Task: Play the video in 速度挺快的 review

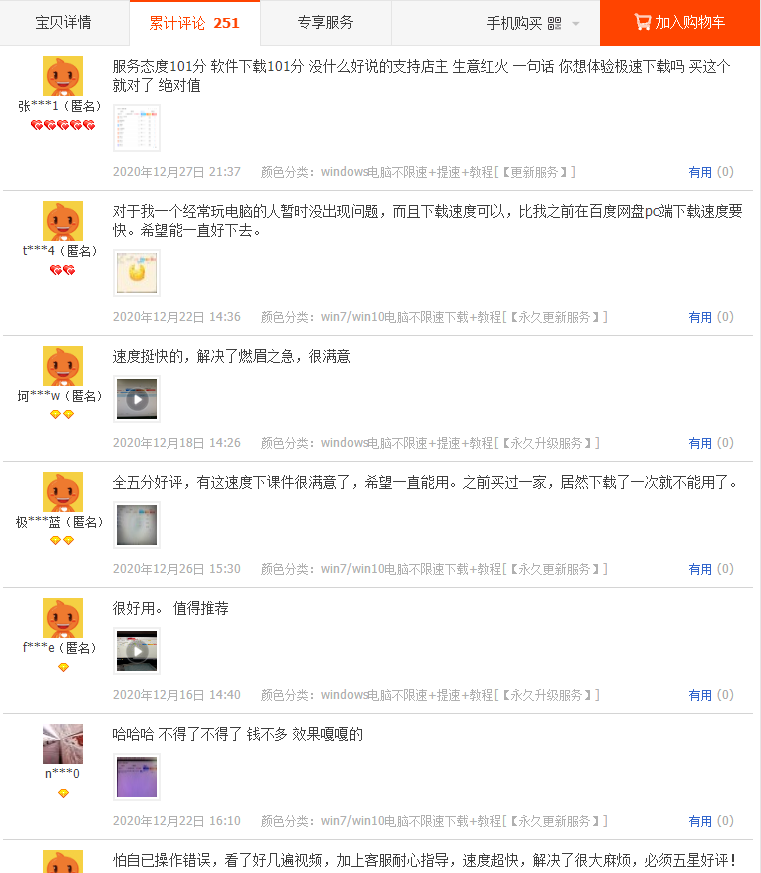Action: point(137,399)
